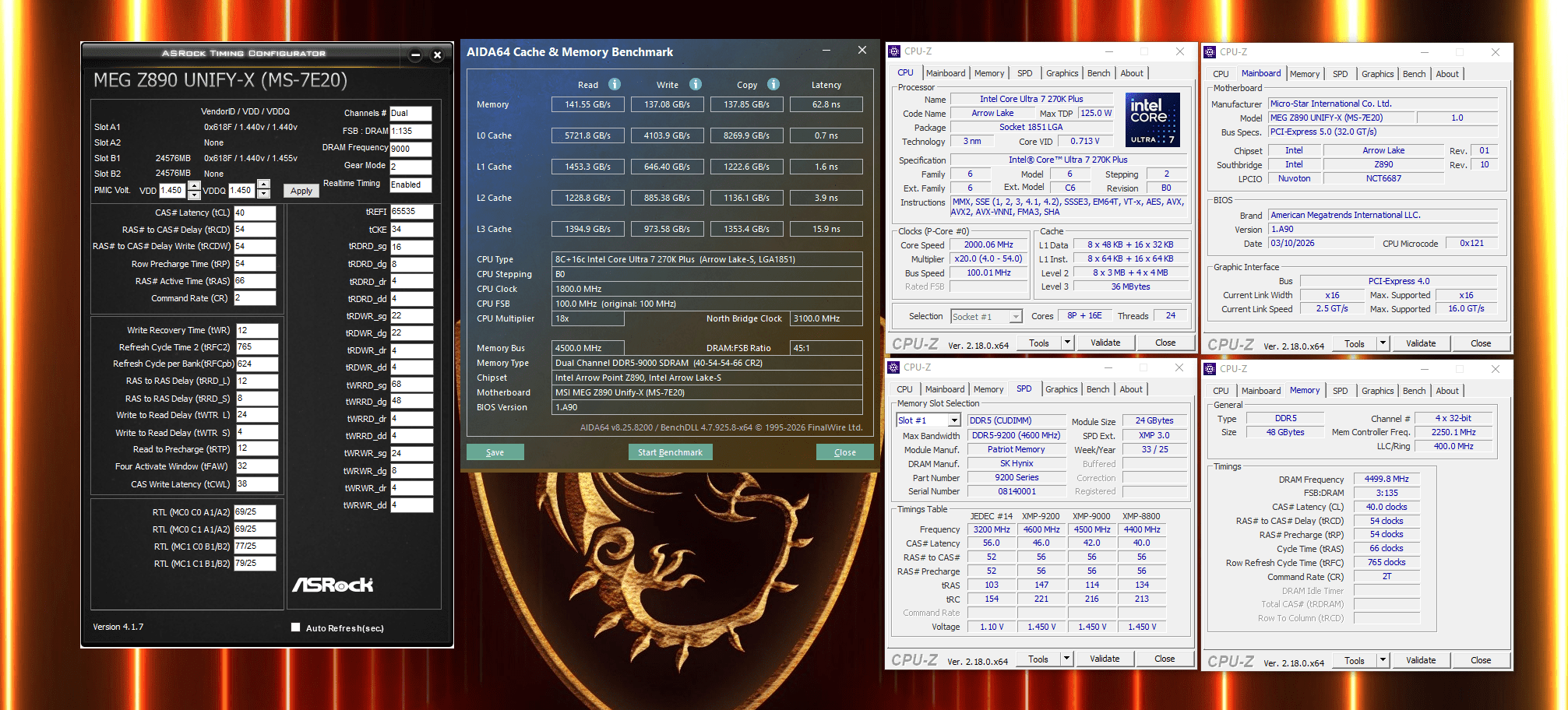This screenshot has height=710, width=1568.
Task: Click the processor name Intel Core Ultra 7 270K Plus
Action: tap(1031, 99)
